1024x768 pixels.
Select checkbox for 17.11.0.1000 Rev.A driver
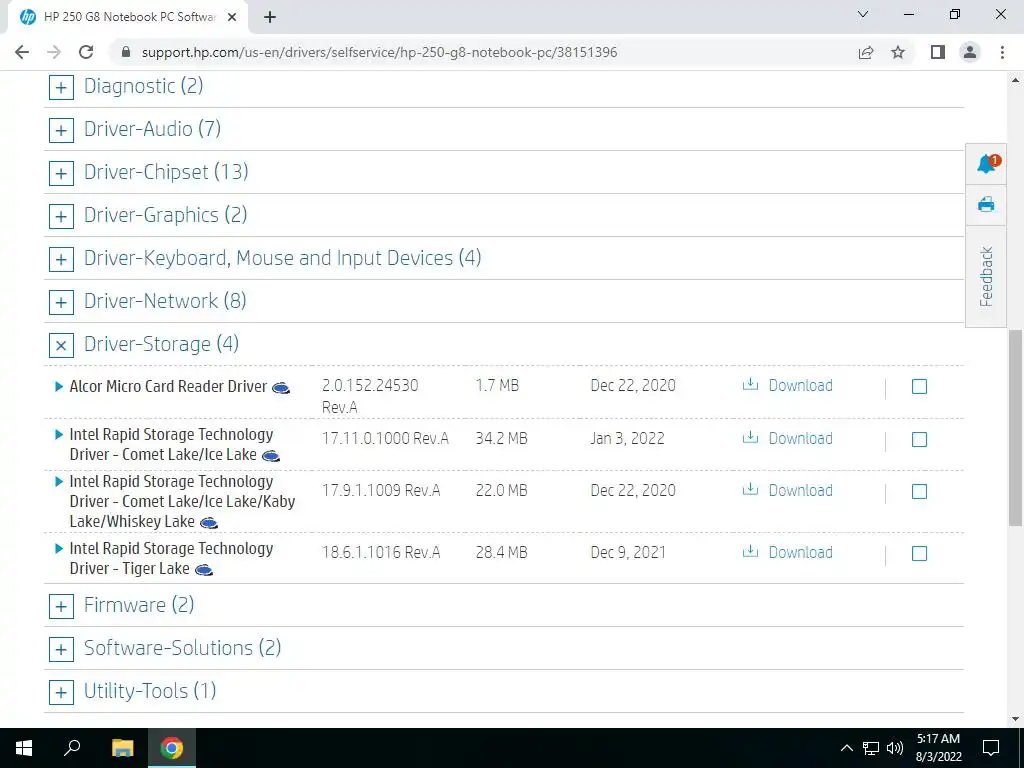(x=919, y=440)
